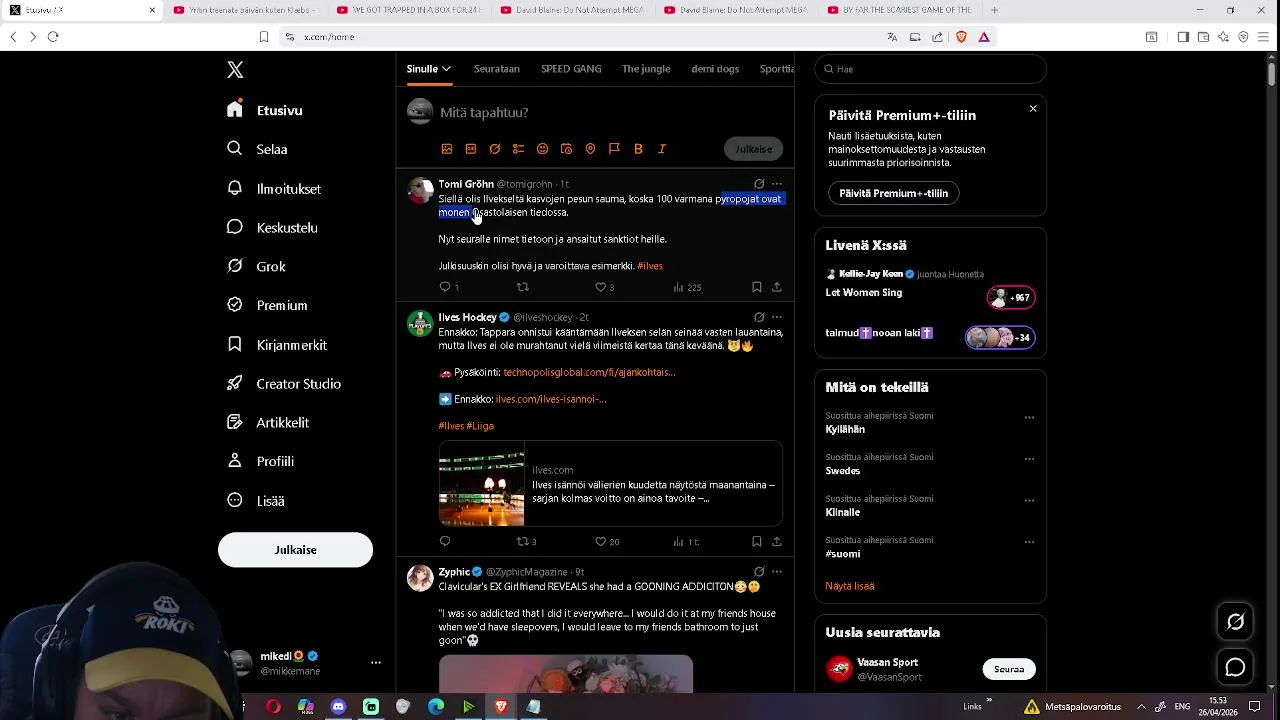Image resolution: width=1280 pixels, height=720 pixels.
Task: Click Brave Shields icon in address bar
Action: (960, 37)
